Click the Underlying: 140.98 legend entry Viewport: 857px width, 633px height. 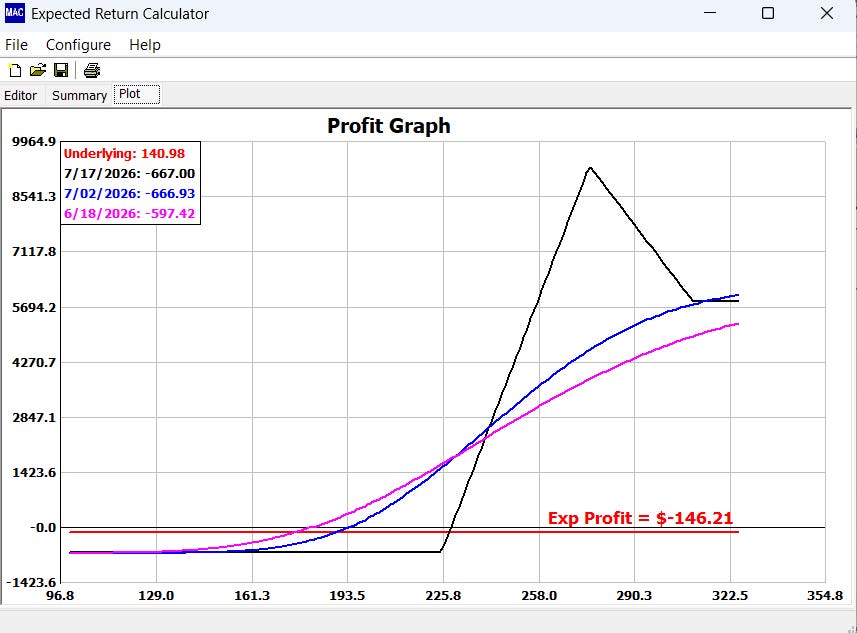click(x=125, y=154)
